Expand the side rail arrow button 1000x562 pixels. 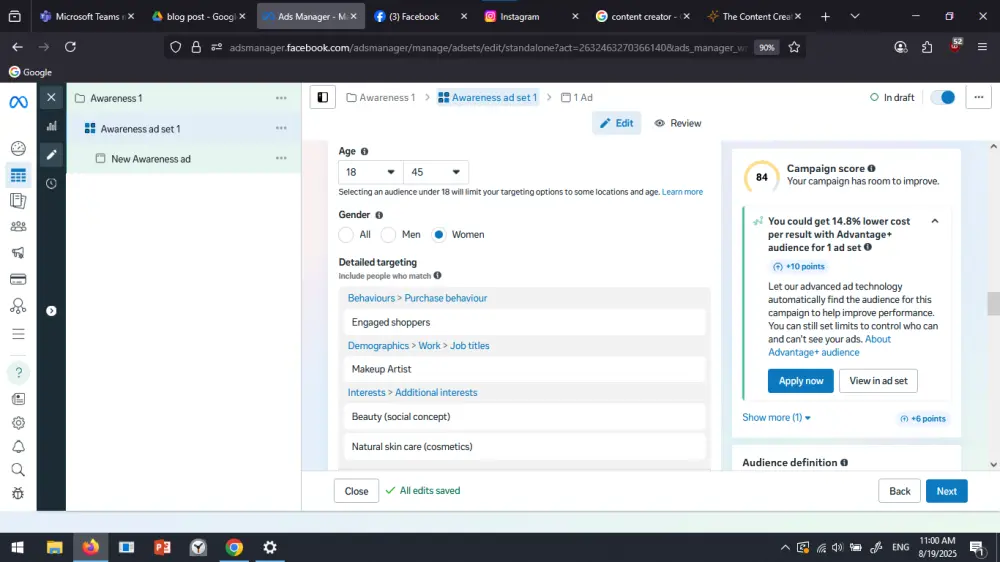pos(51,311)
